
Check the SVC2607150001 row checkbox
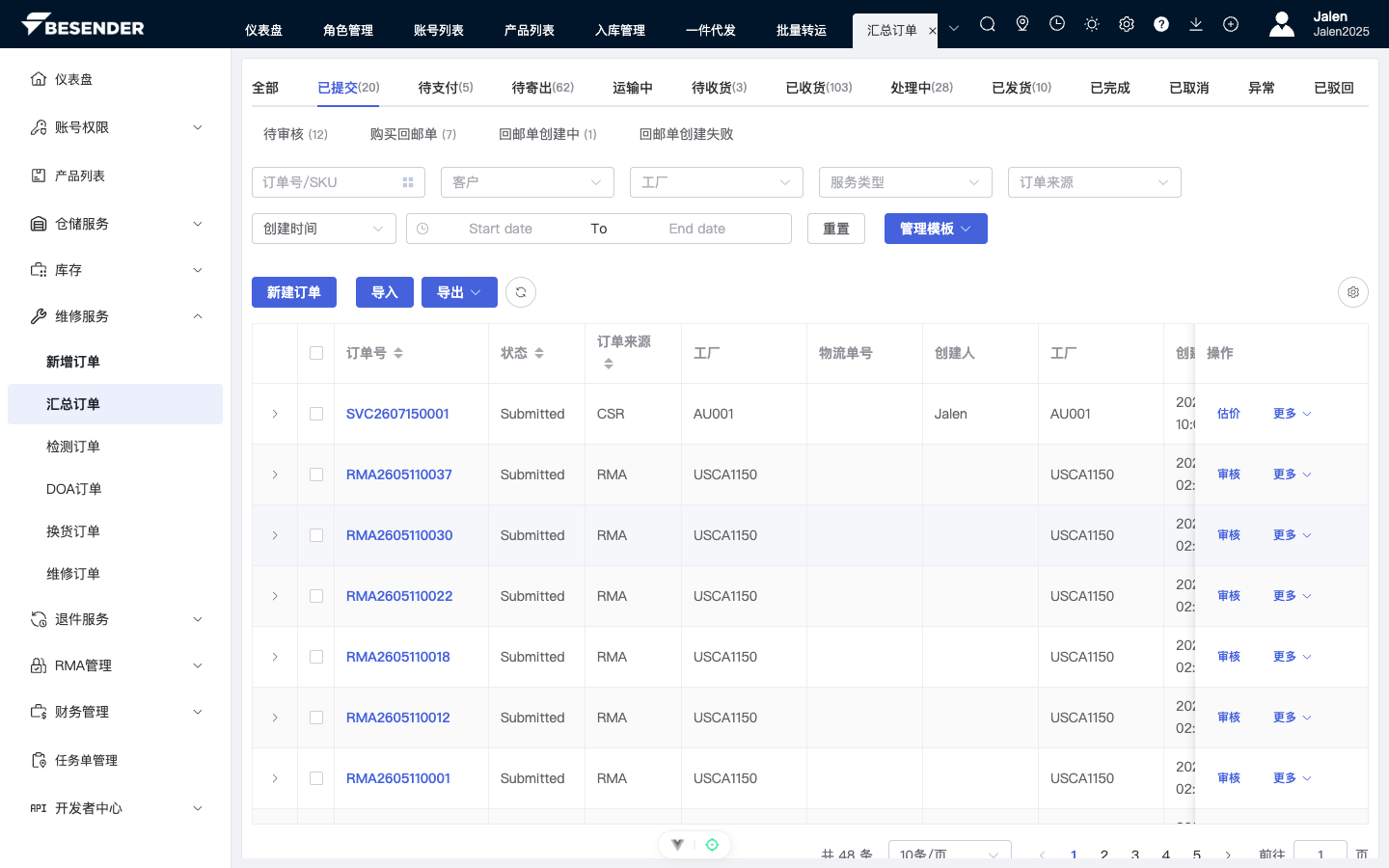316,414
